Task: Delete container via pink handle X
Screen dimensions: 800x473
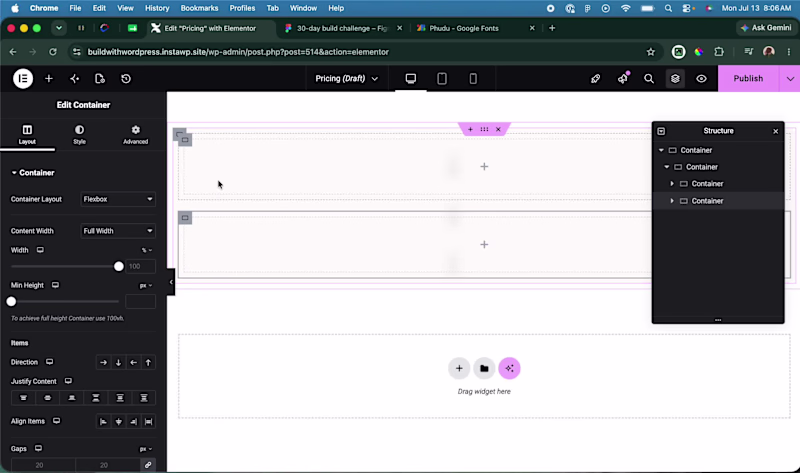Action: [x=498, y=129]
